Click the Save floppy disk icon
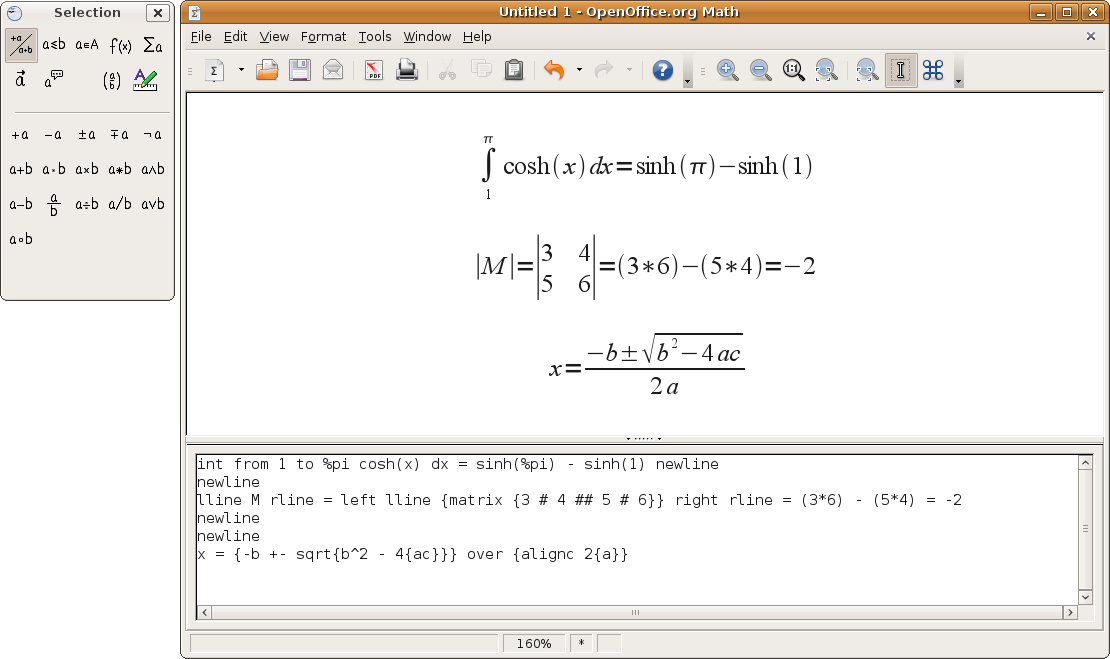Screen dimensions: 1110x659 point(299,70)
